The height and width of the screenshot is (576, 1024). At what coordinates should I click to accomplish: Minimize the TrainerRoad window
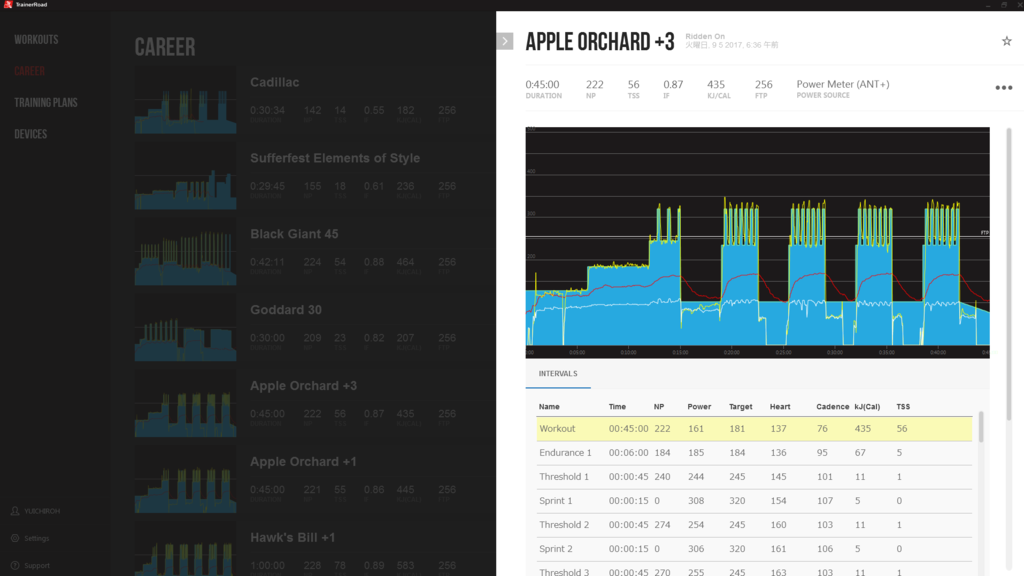tap(987, 5)
